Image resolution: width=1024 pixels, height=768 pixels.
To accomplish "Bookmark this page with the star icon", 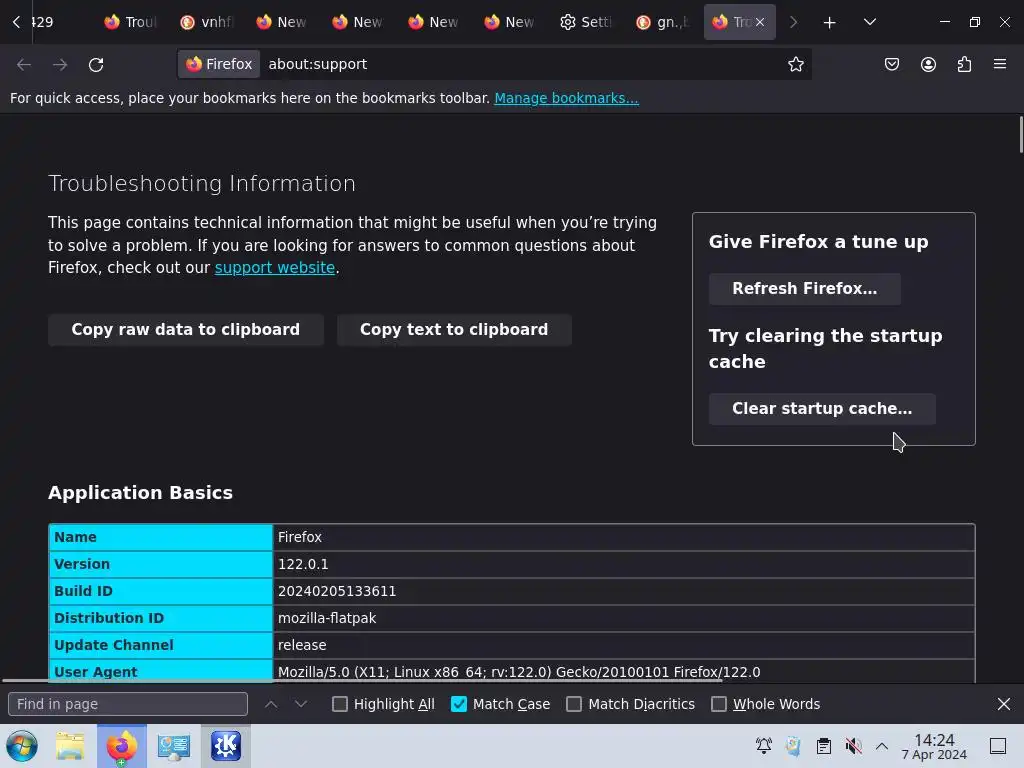I will (795, 64).
